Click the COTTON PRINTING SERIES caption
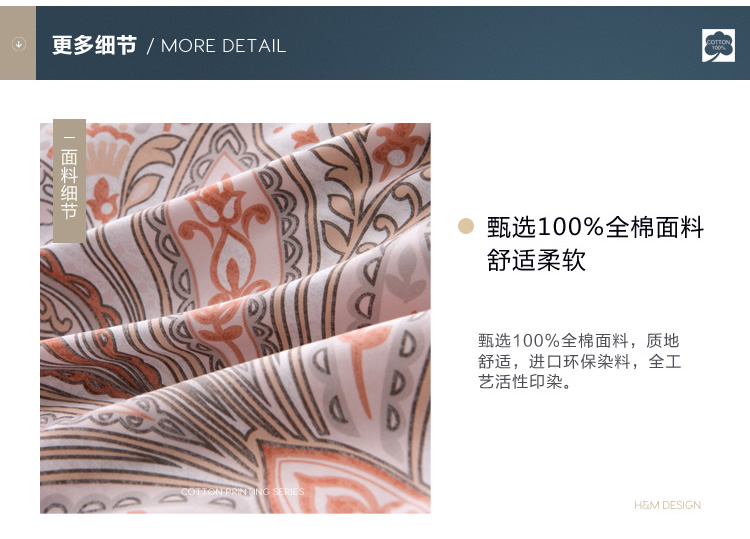The width and height of the screenshot is (750, 539). coord(242,491)
